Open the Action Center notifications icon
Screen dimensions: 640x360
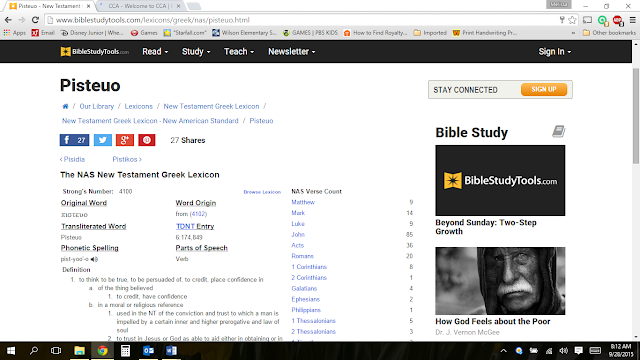pos(578,351)
